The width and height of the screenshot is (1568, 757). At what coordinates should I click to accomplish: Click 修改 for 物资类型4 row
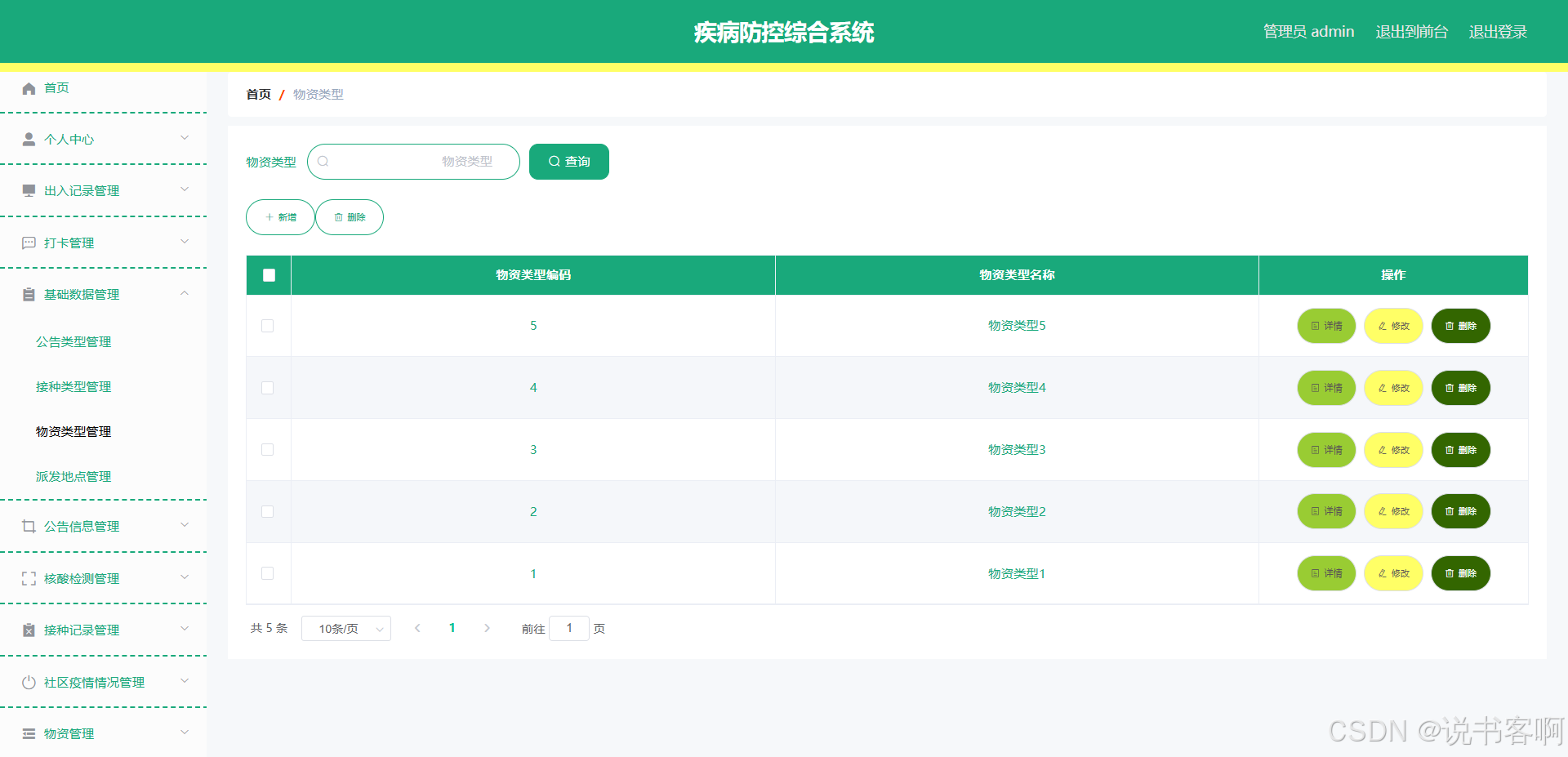pos(1394,388)
